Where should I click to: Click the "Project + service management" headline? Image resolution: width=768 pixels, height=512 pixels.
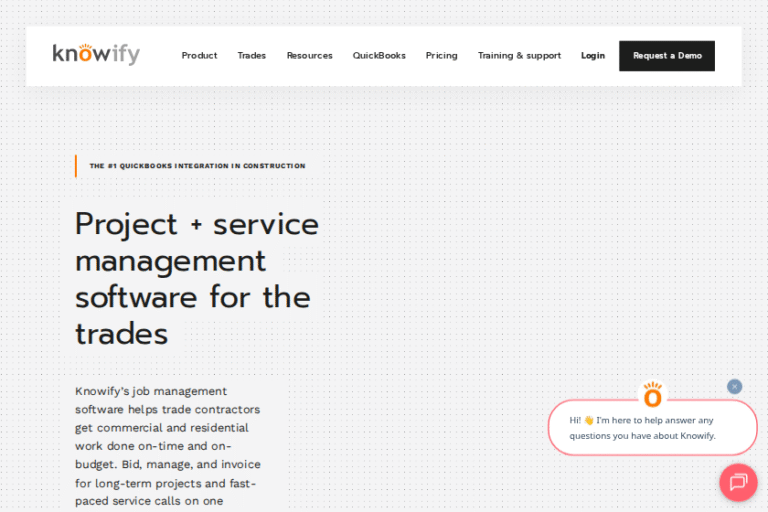(x=196, y=242)
